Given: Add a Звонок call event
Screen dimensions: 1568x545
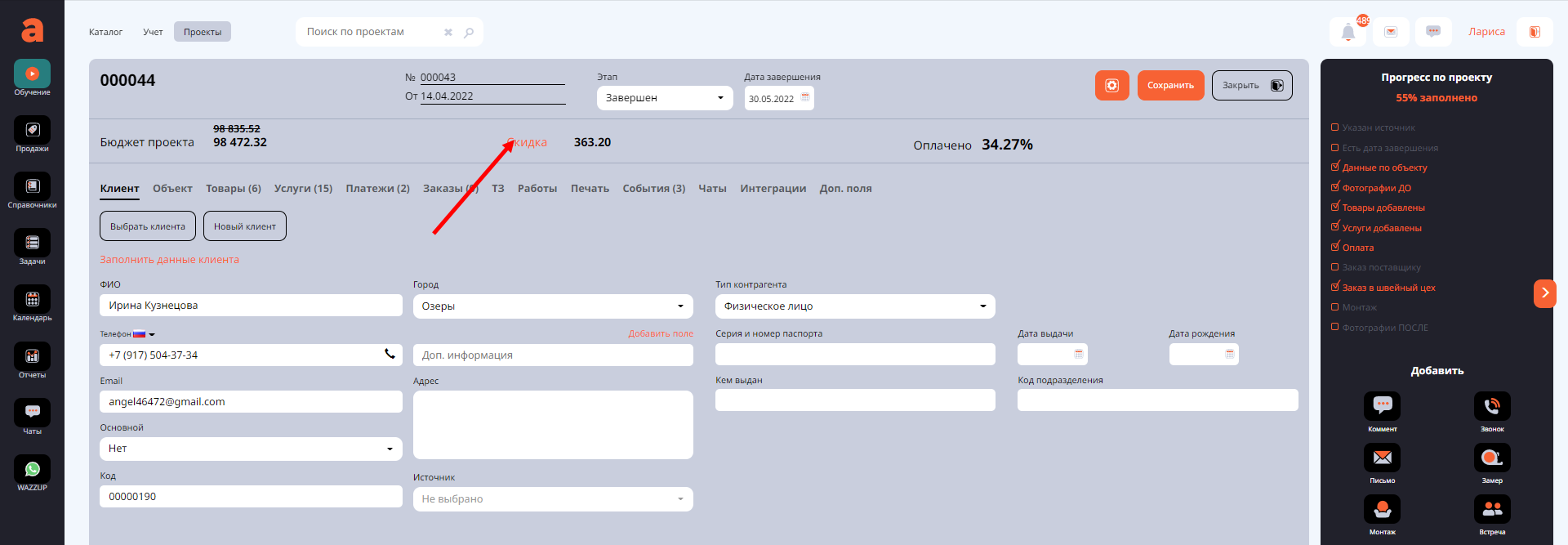Looking at the screenshot, I should pos(1491,407).
